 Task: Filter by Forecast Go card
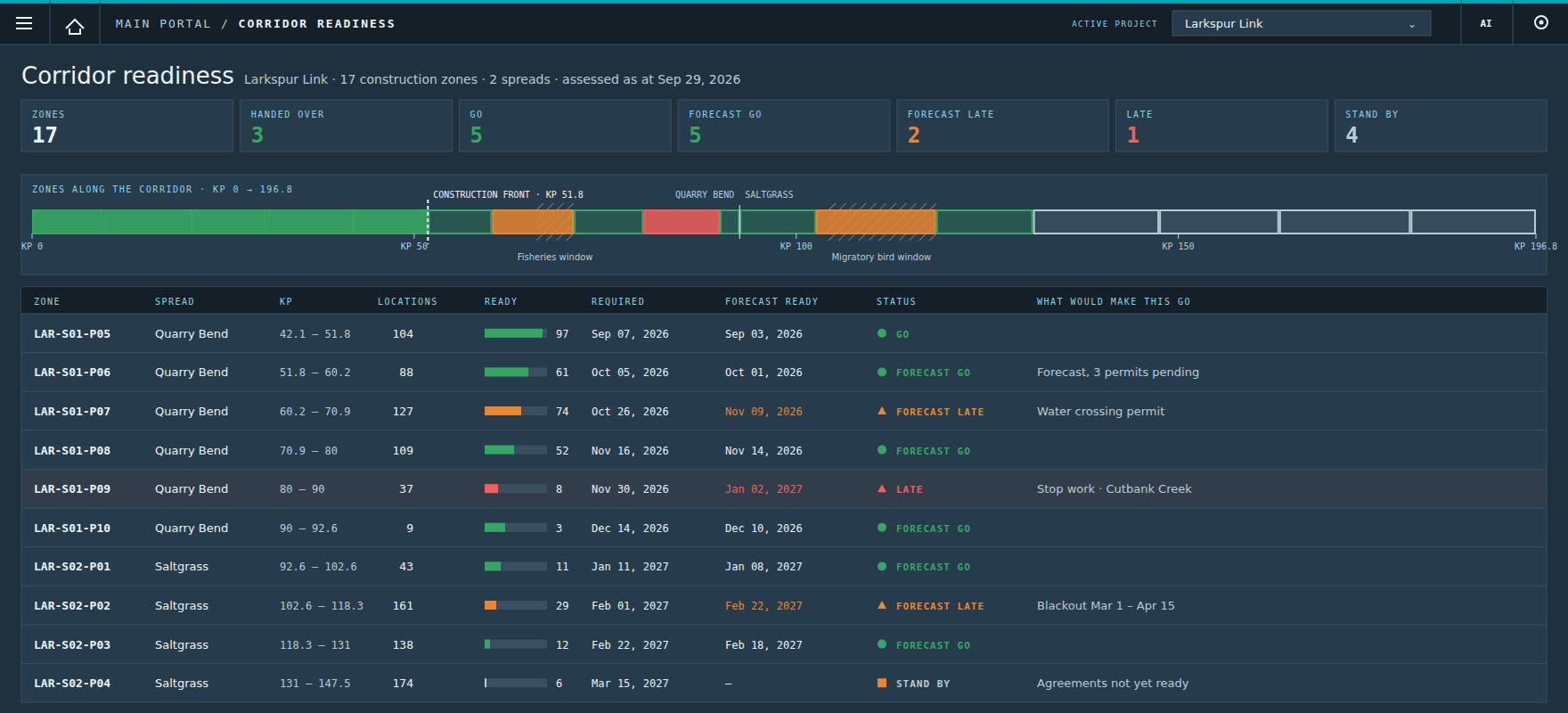[x=784, y=126]
